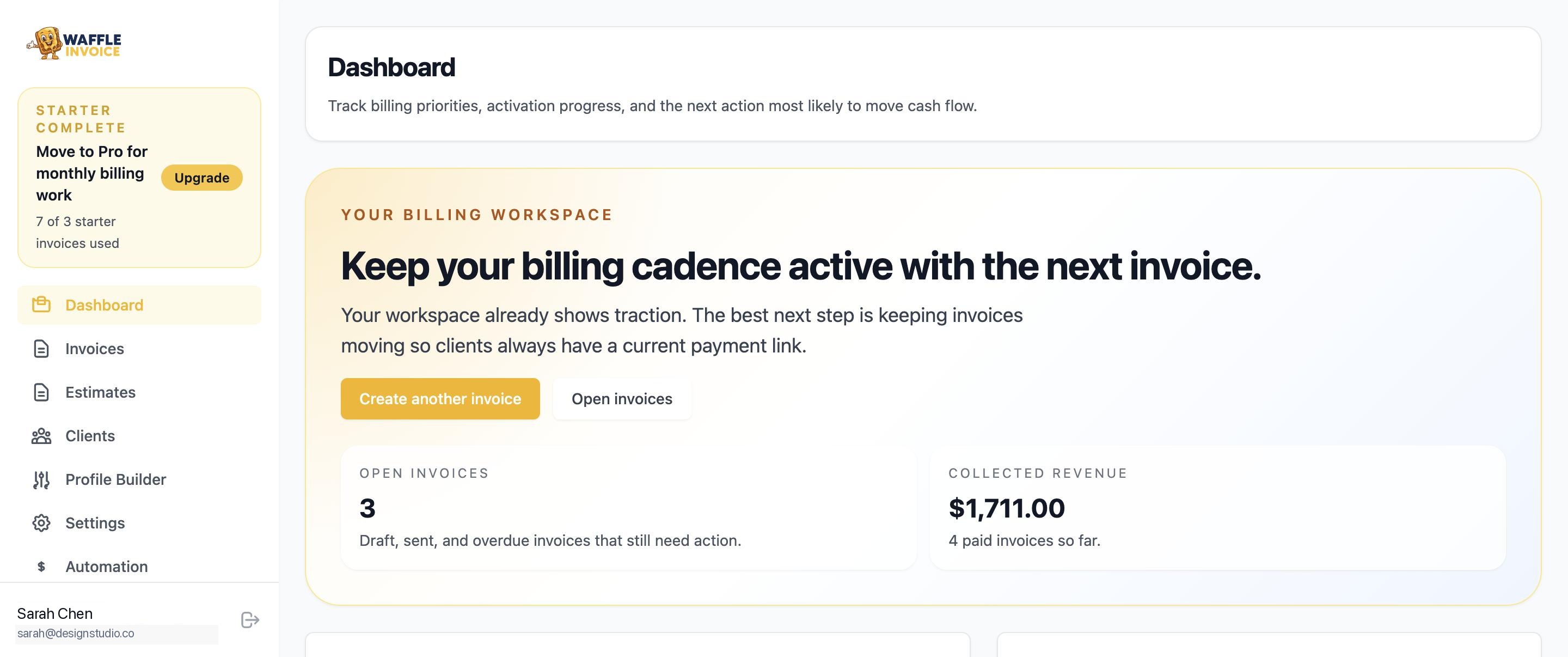This screenshot has height=657, width=1568.
Task: Click the Estimates document icon
Action: pyautogui.click(x=41, y=392)
